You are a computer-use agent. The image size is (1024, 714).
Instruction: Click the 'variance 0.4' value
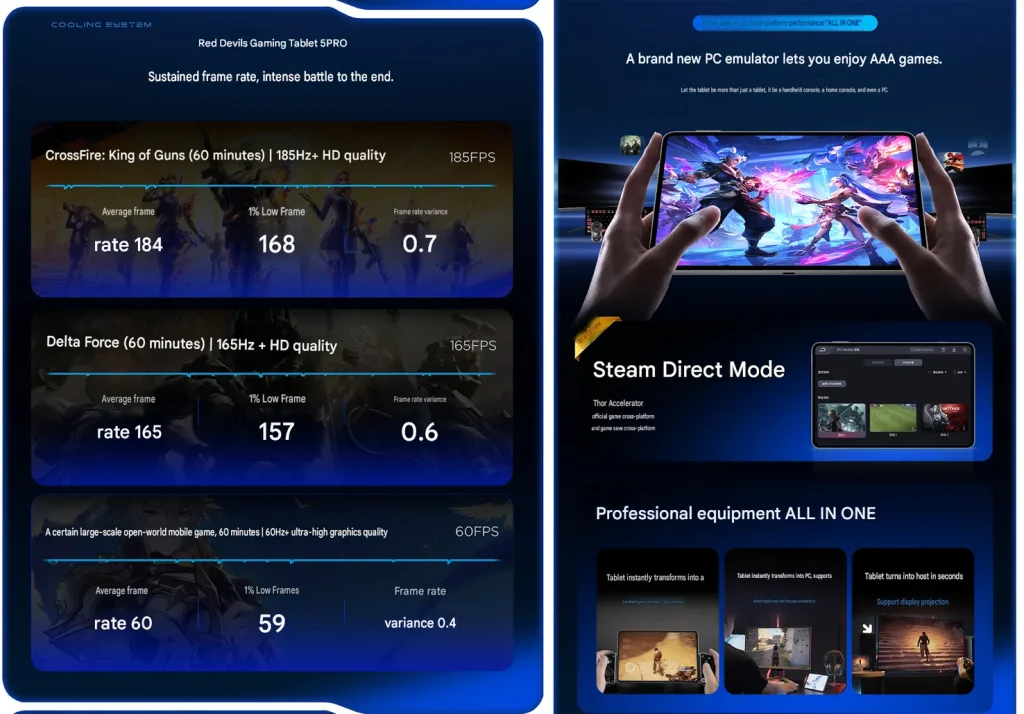pos(420,623)
